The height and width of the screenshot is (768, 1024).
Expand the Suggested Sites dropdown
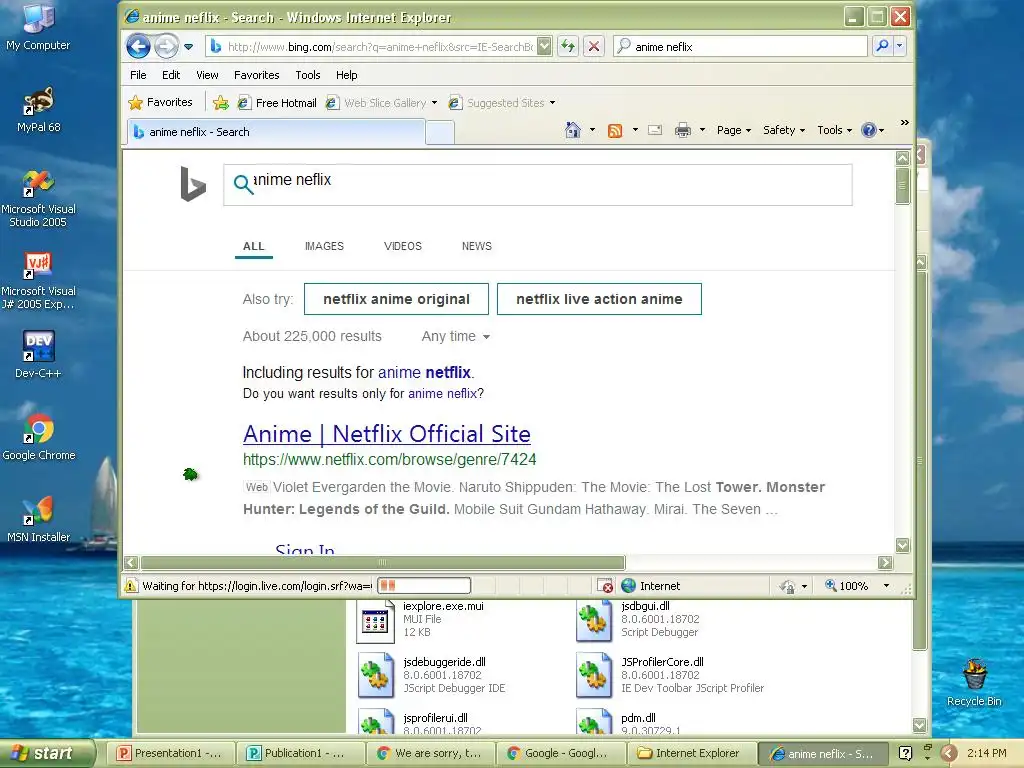click(x=552, y=103)
